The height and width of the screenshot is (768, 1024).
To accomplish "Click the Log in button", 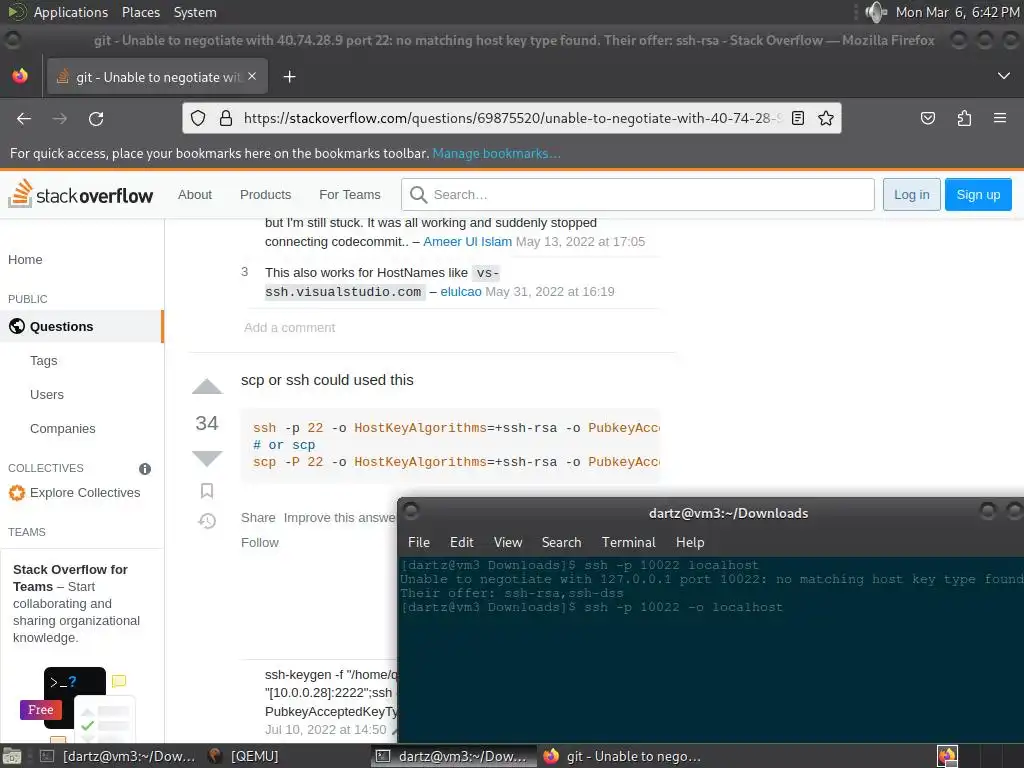I will 911,195.
